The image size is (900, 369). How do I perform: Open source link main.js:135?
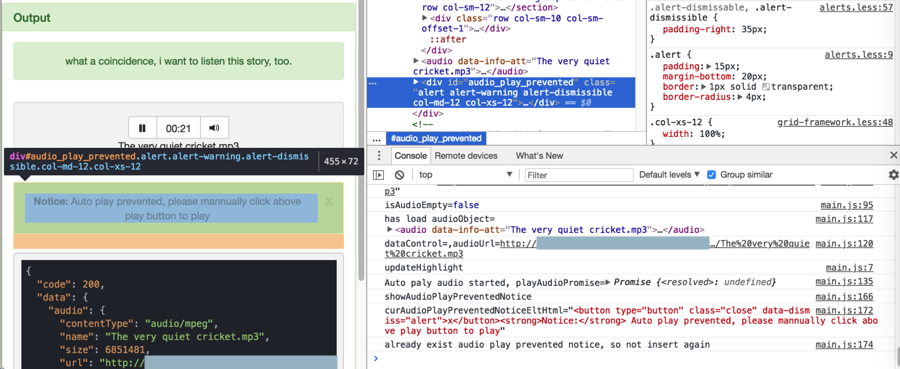pyautogui.click(x=844, y=282)
